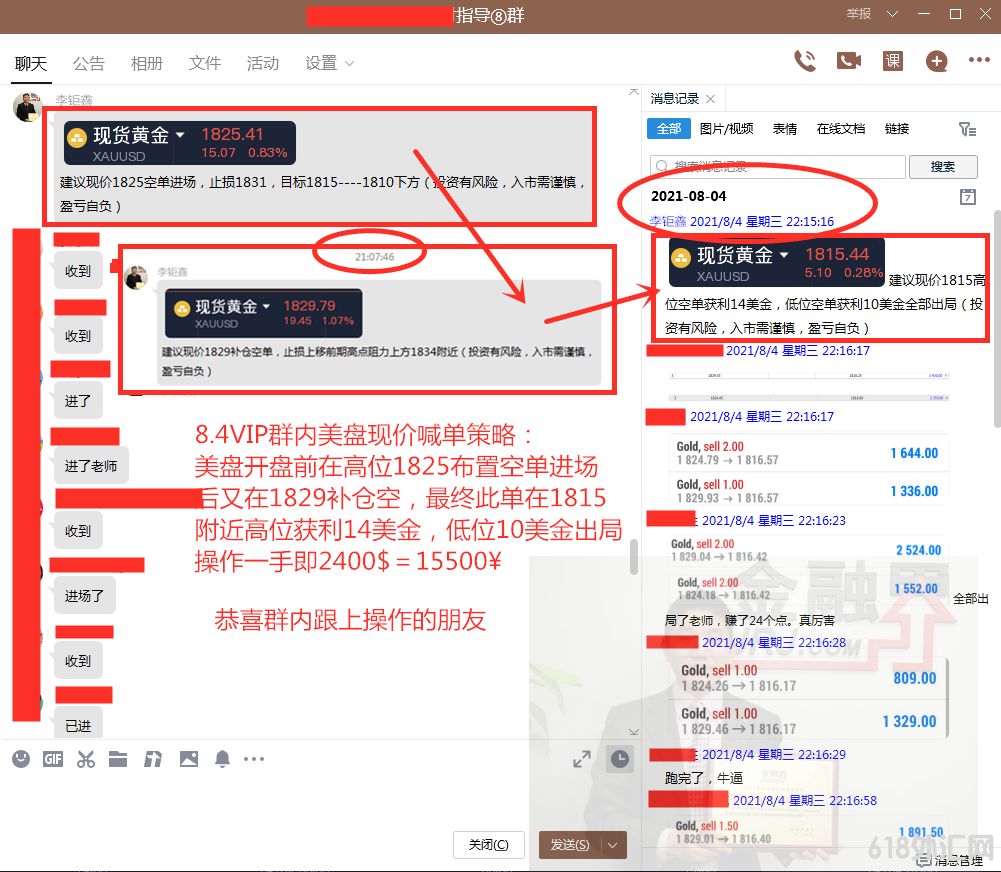Image resolution: width=1001 pixels, height=872 pixels.
Task: Open calendar date picker in message records
Action: [x=967, y=196]
